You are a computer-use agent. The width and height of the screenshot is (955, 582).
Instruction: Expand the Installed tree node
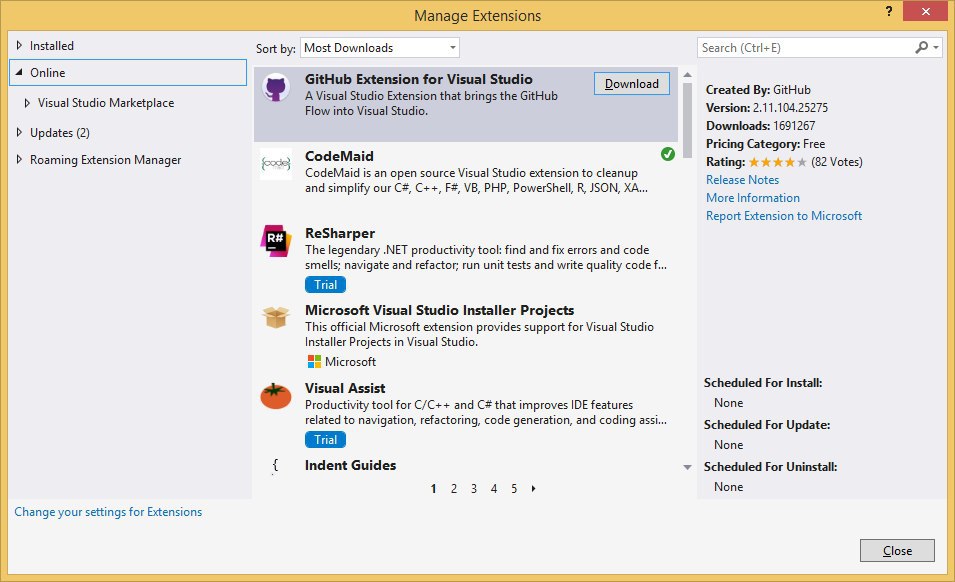point(19,45)
